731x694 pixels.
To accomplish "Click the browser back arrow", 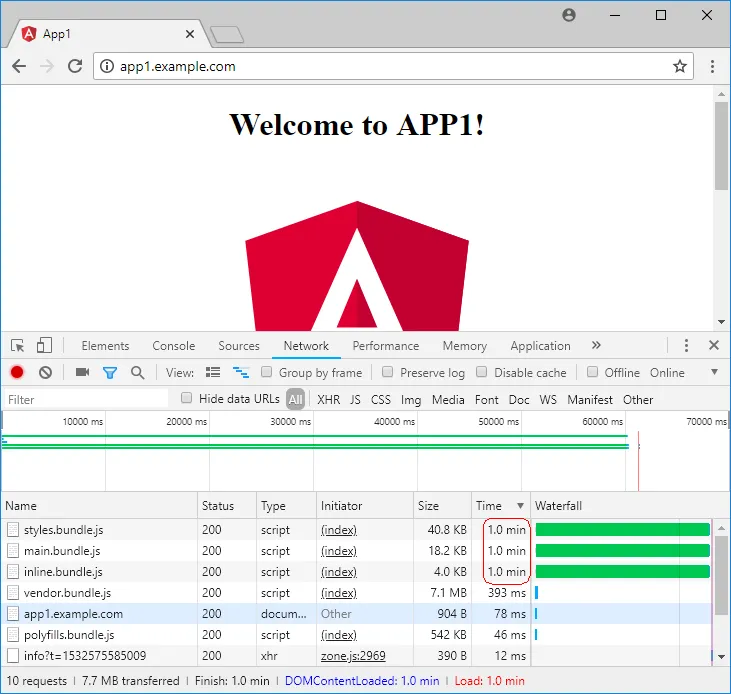I will [x=19, y=66].
